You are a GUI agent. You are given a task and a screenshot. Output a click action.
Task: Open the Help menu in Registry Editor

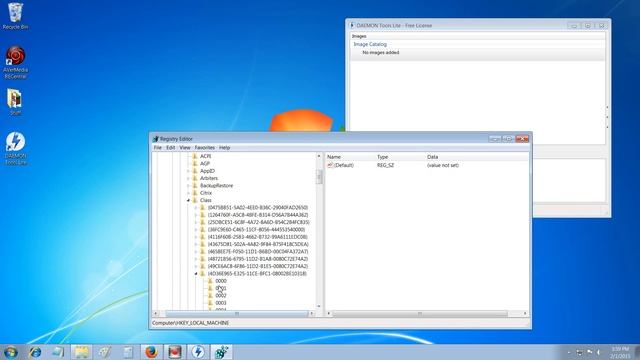[x=224, y=148]
